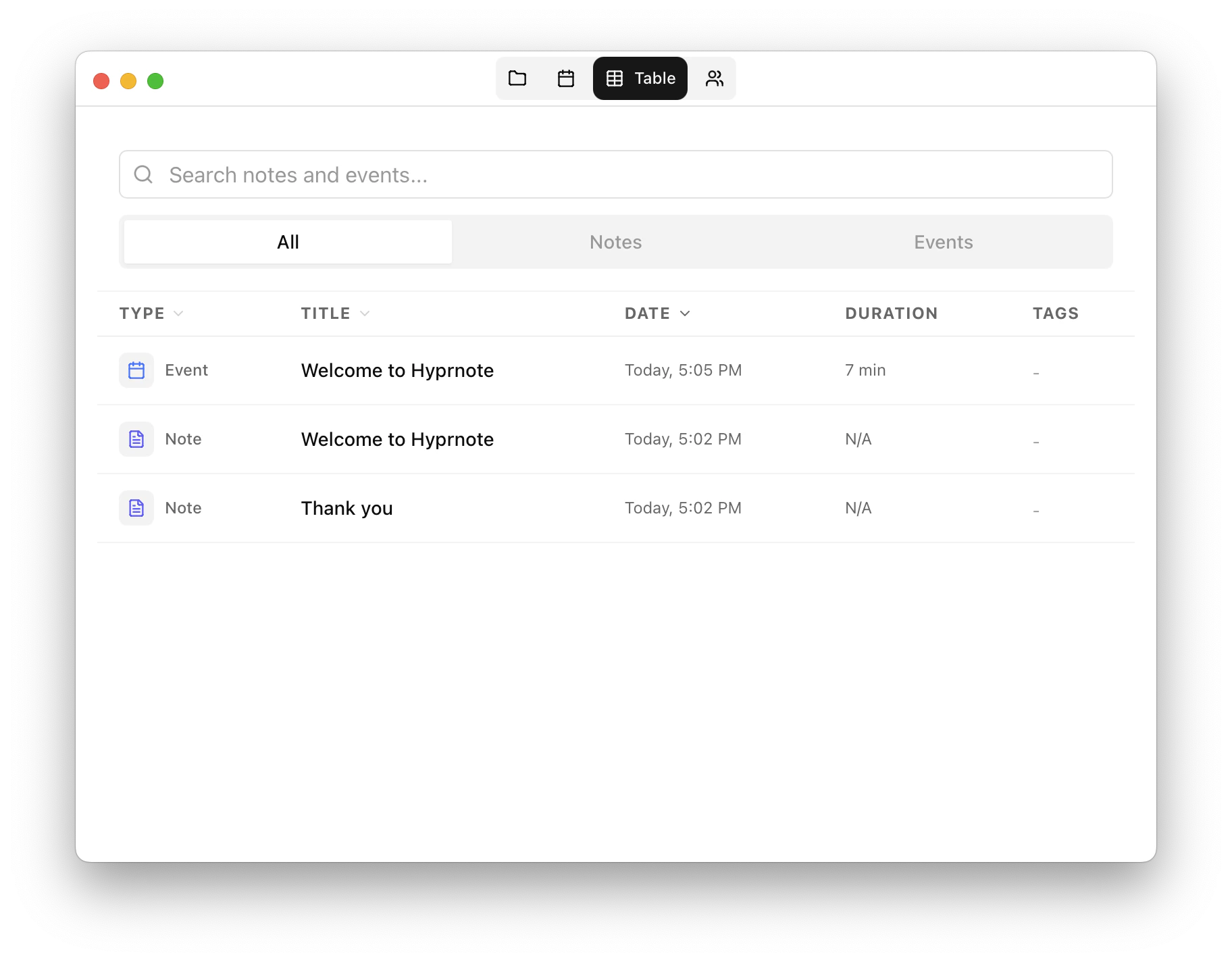Image resolution: width=1232 pixels, height=962 pixels.
Task: Click the Event type label
Action: click(186, 370)
